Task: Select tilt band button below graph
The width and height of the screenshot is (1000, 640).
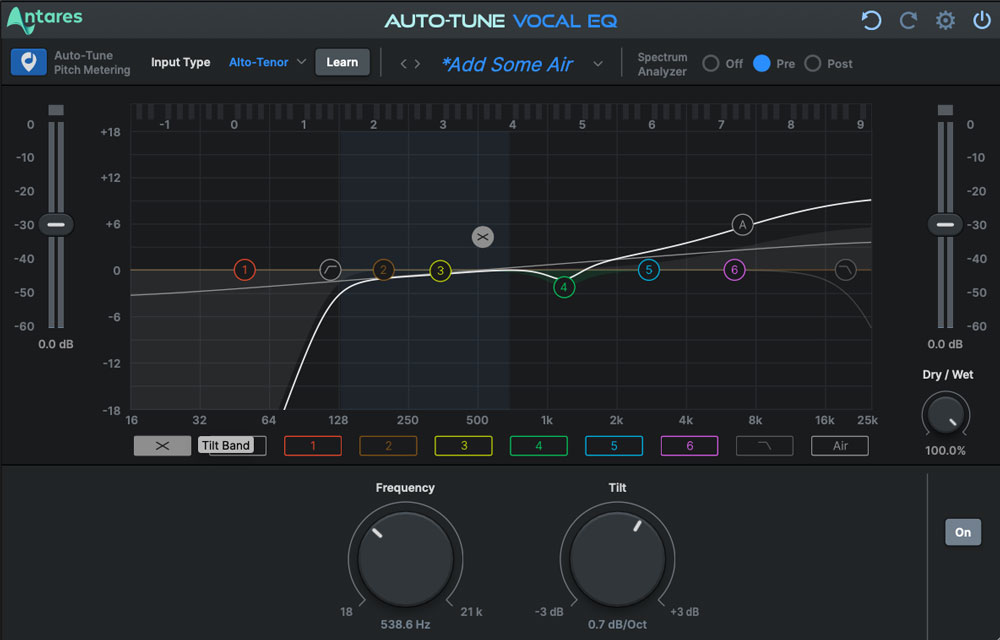Action: pos(162,446)
